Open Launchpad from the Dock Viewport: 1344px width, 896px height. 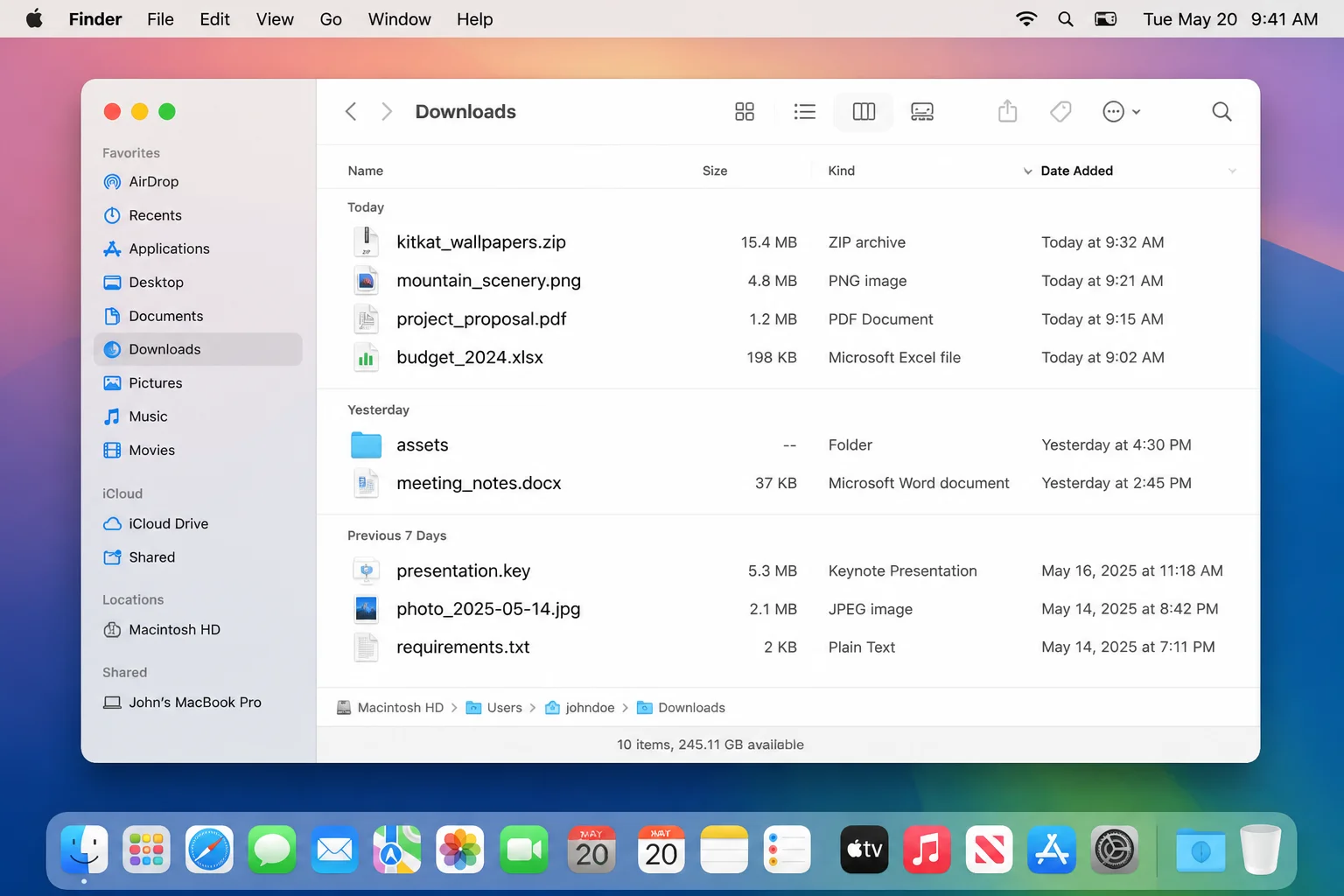[146, 850]
